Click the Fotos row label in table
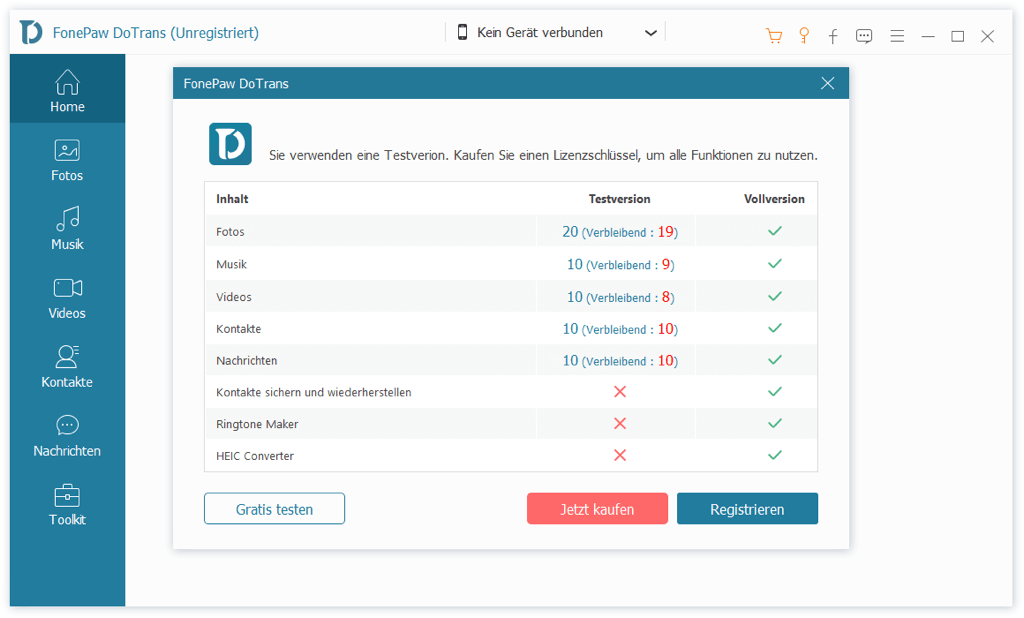Screen dimensions: 1024x618 point(230,232)
